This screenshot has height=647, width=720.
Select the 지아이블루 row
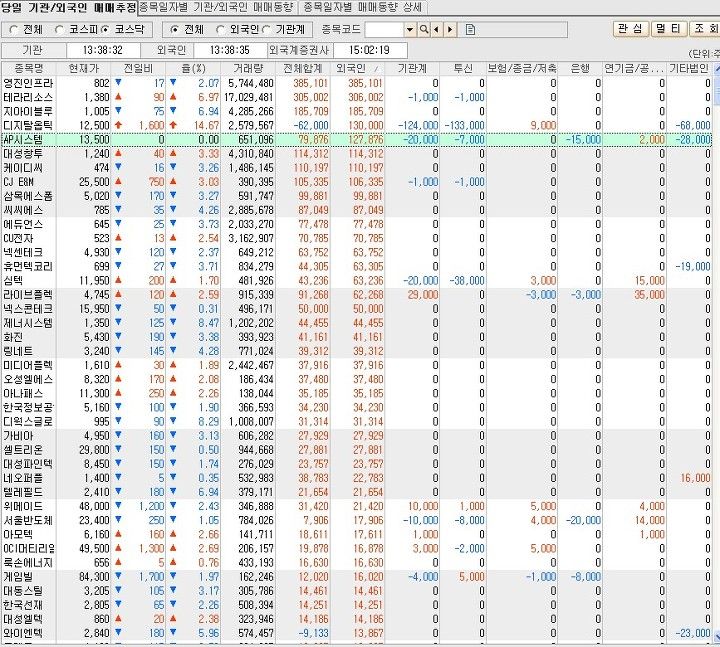click(x=356, y=112)
